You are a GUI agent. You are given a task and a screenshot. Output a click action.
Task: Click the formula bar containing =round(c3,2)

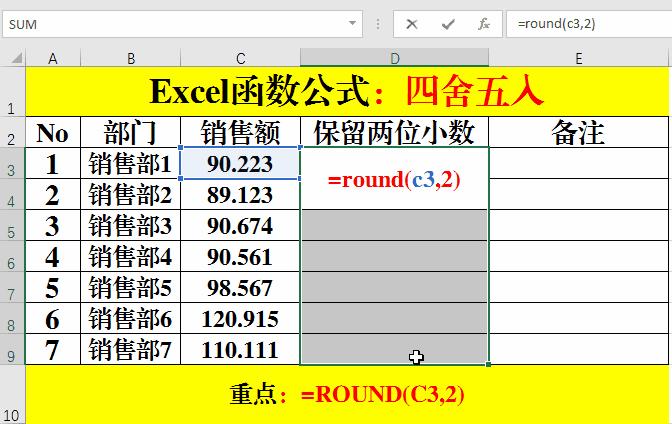coord(589,24)
